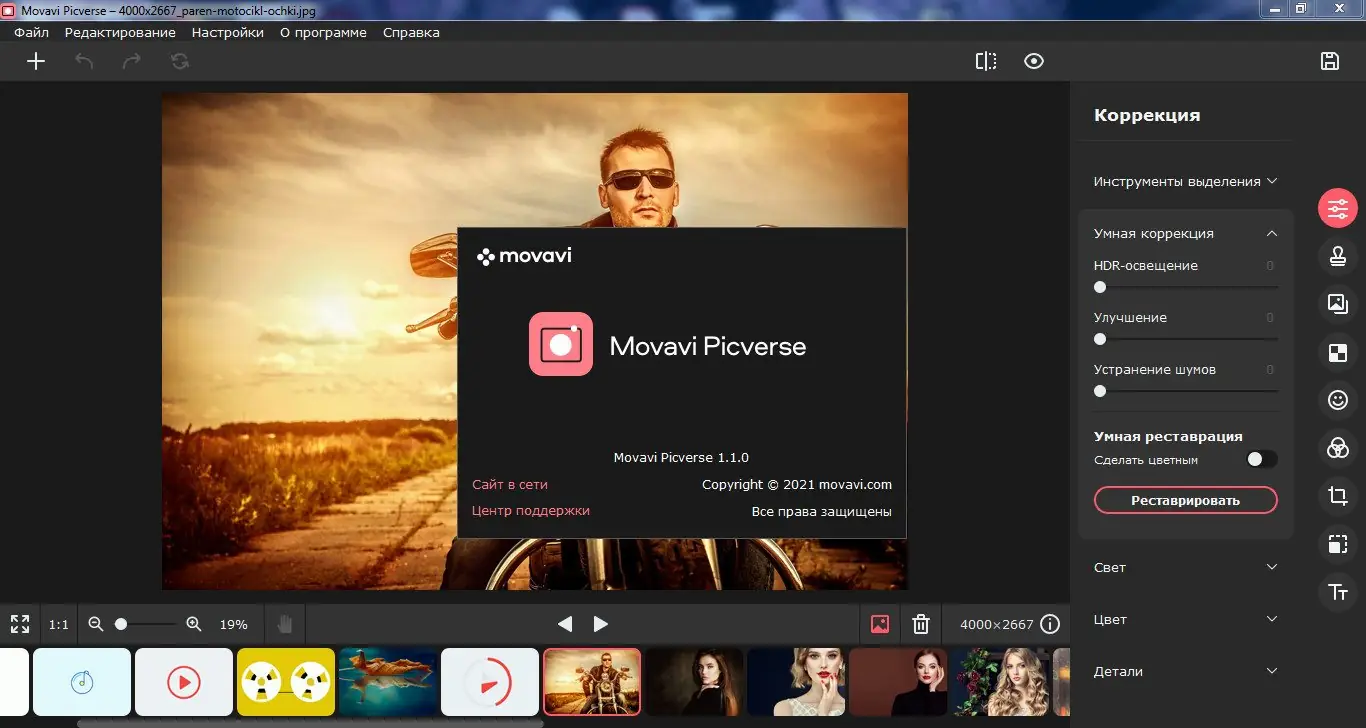1366x728 pixels.
Task: Select the woman in black turtleneck thumbnail
Action: tap(898, 682)
